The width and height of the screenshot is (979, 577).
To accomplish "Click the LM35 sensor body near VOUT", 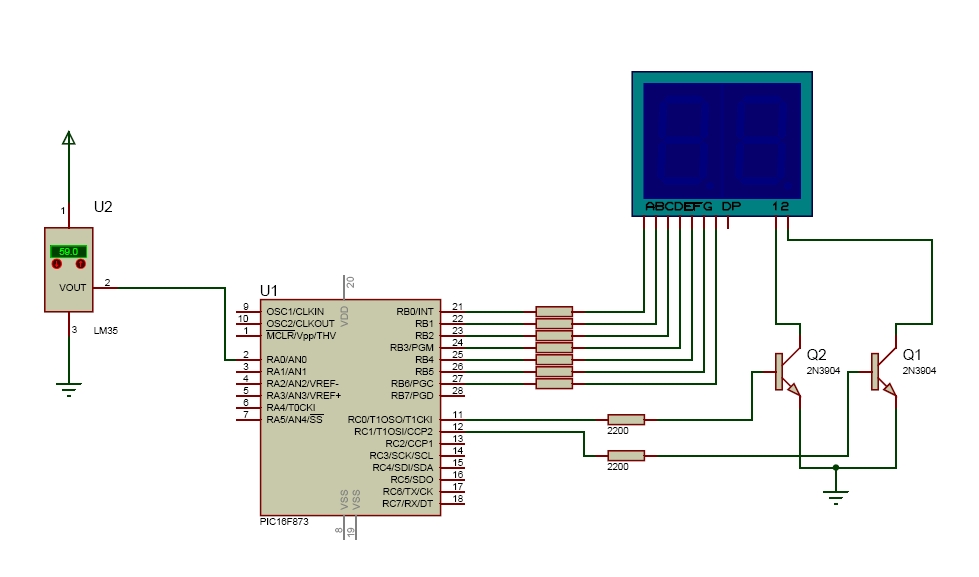I will click(x=69, y=269).
